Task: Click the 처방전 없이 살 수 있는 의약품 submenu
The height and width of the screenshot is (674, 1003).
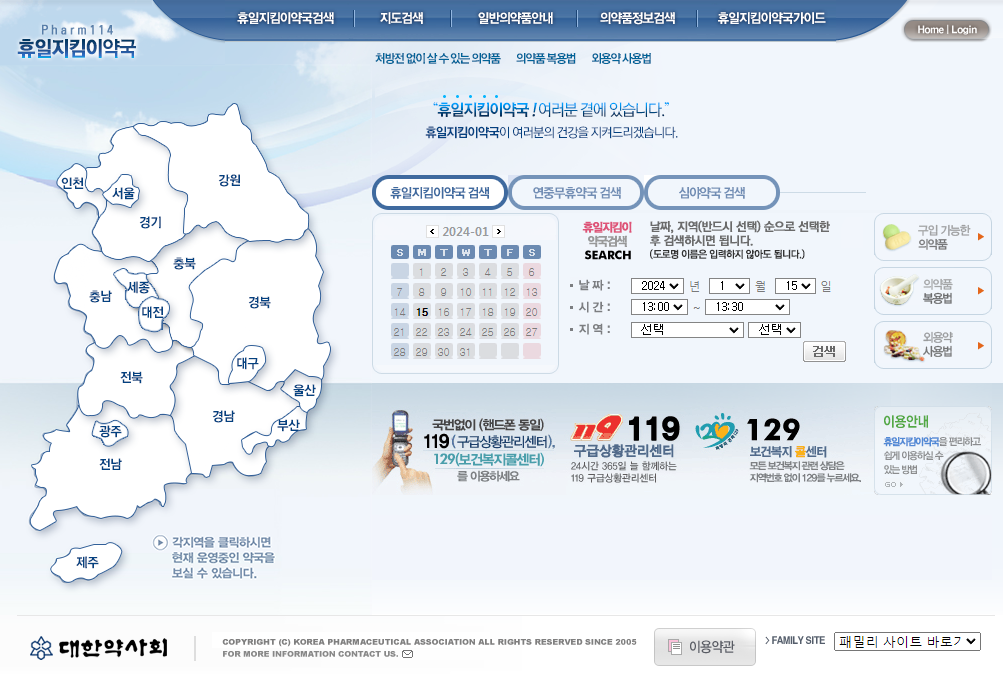Action: click(438, 58)
